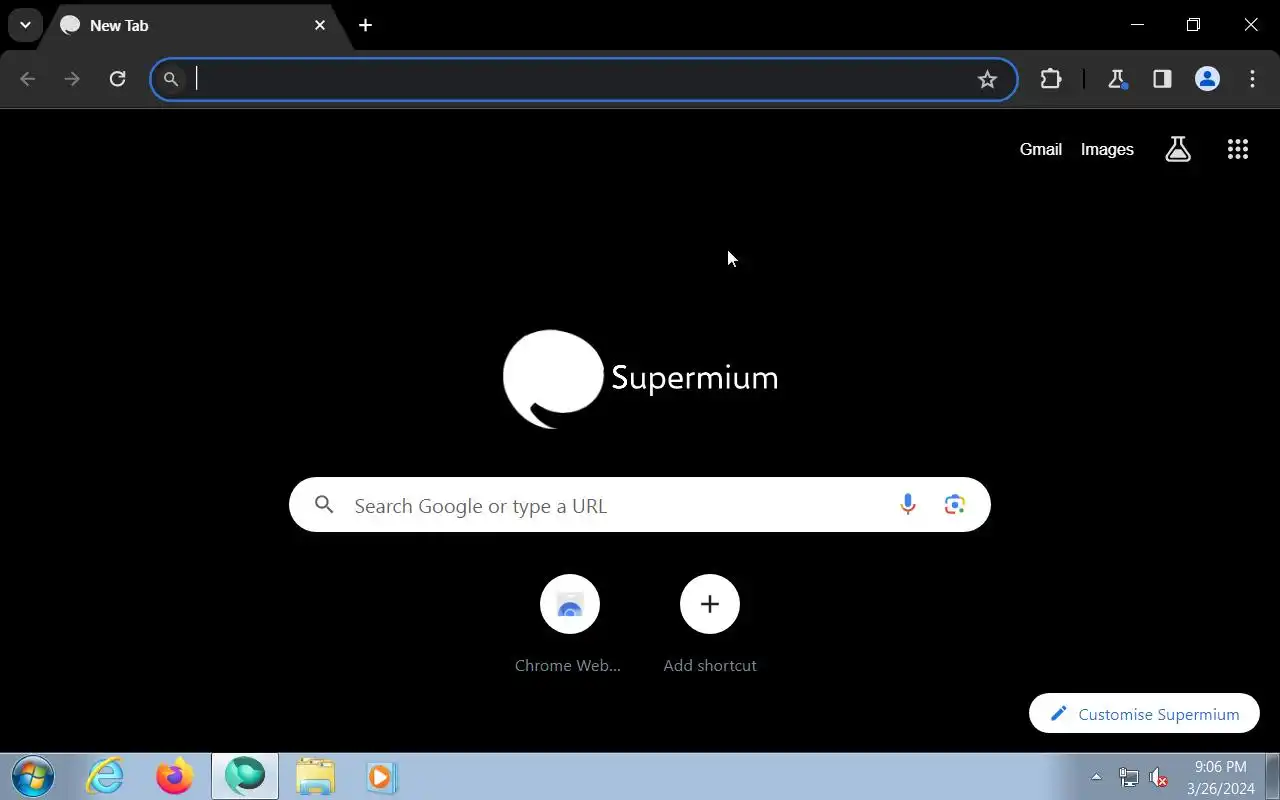Open Windows Explorer folder icon
Screen dimensions: 1280x800
pos(315,777)
